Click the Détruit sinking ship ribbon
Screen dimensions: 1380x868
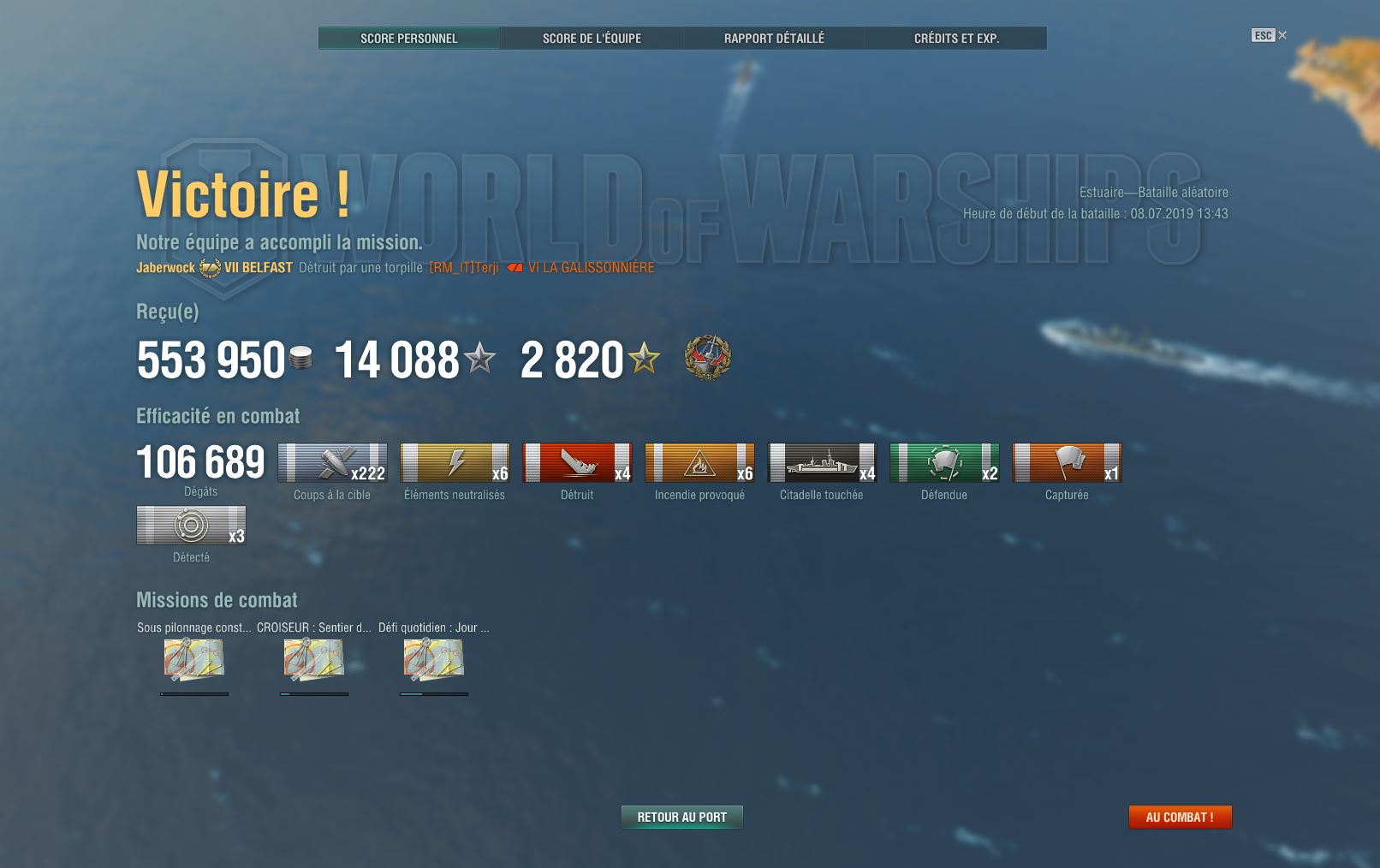click(x=577, y=463)
